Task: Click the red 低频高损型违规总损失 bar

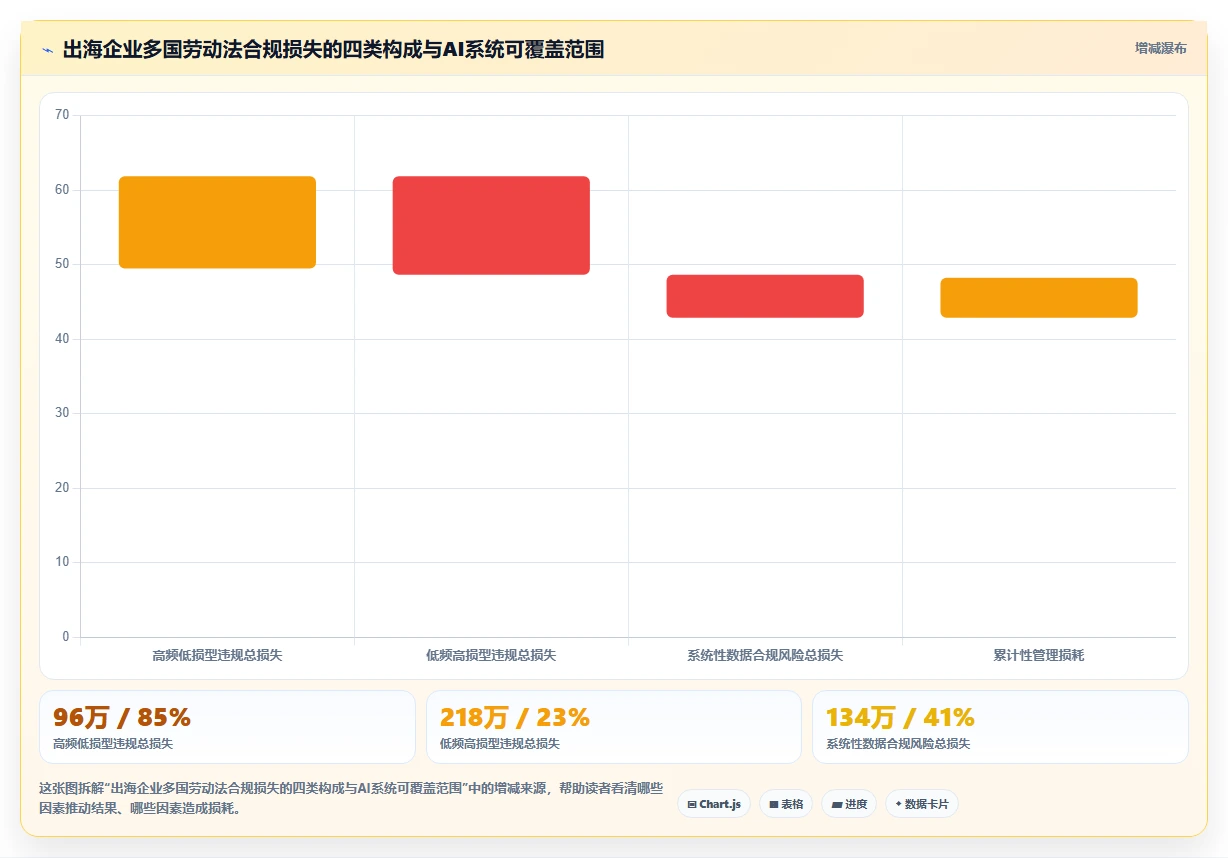Action: 491,225
